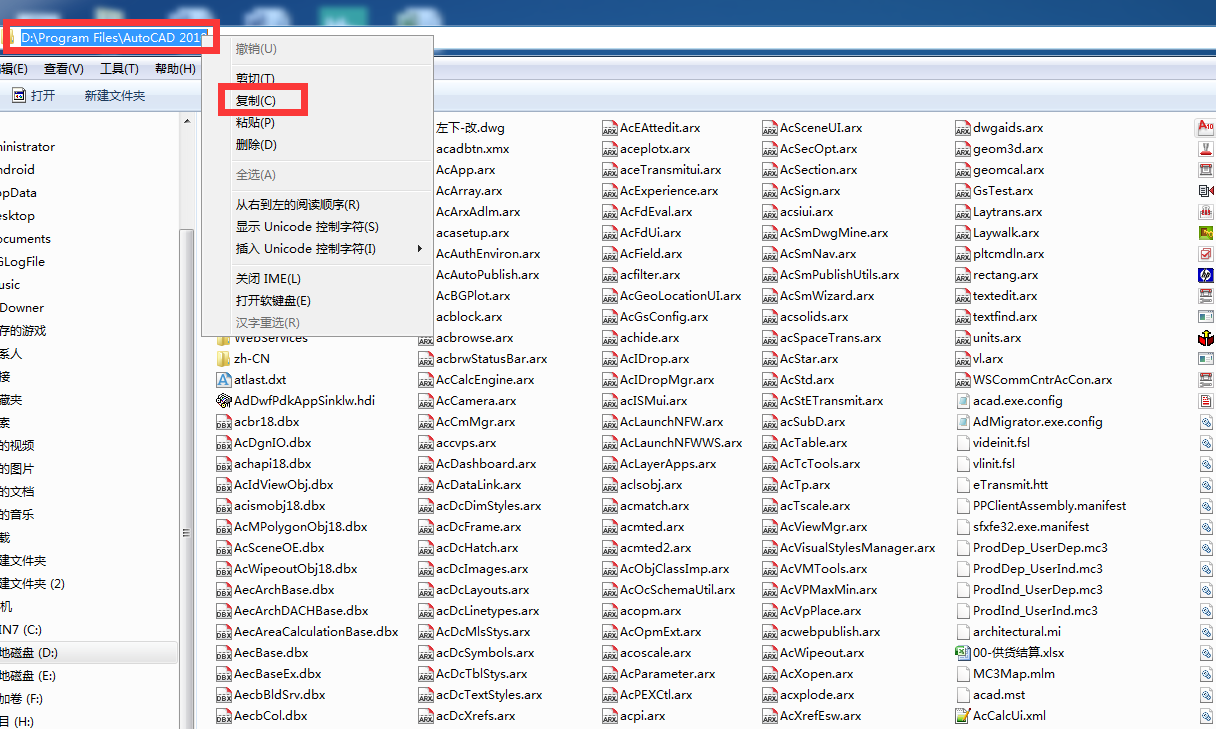Select the (C:) drive in the sidebar
Screen dimensions: 1216x729
click(21, 630)
